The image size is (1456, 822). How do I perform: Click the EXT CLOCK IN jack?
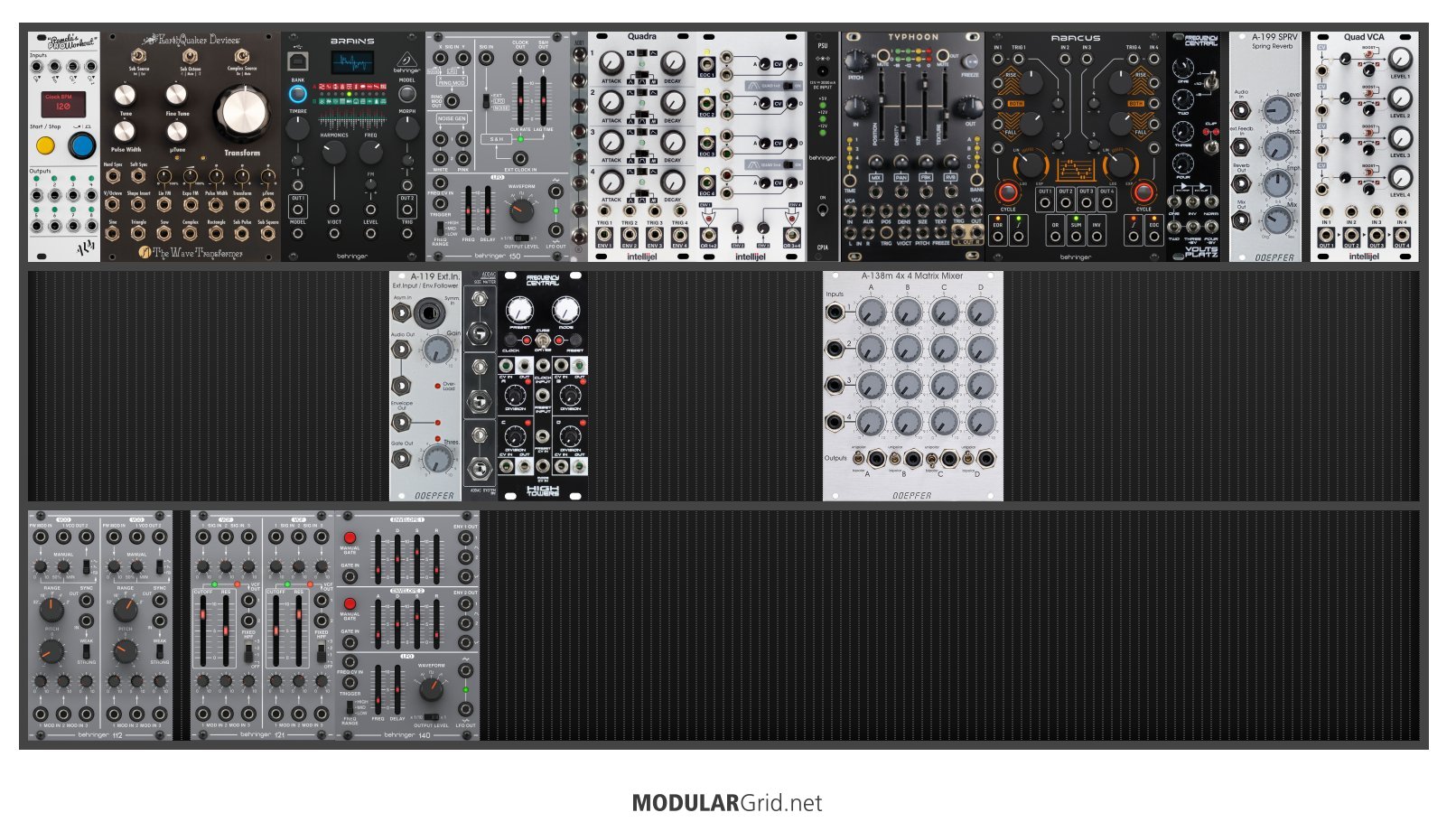[x=521, y=158]
